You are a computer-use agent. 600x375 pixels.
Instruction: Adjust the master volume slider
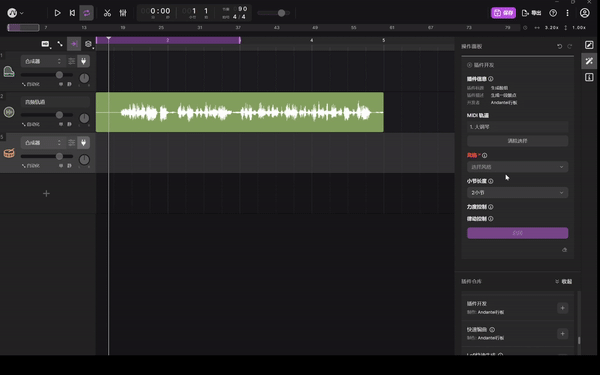pyautogui.click(x=274, y=13)
